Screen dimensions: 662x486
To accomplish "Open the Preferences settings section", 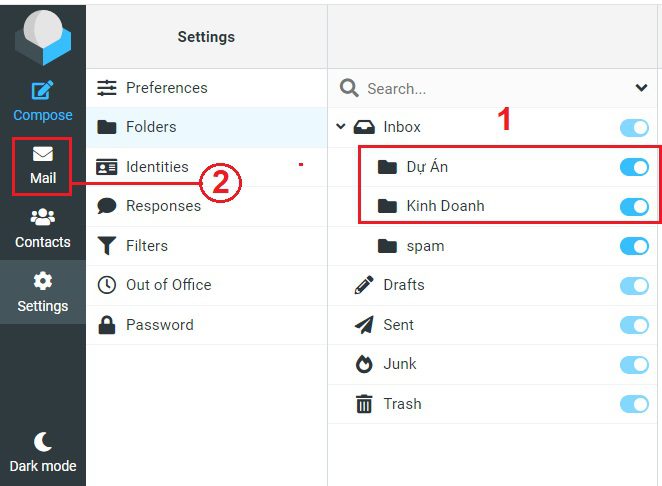I will point(206,88).
